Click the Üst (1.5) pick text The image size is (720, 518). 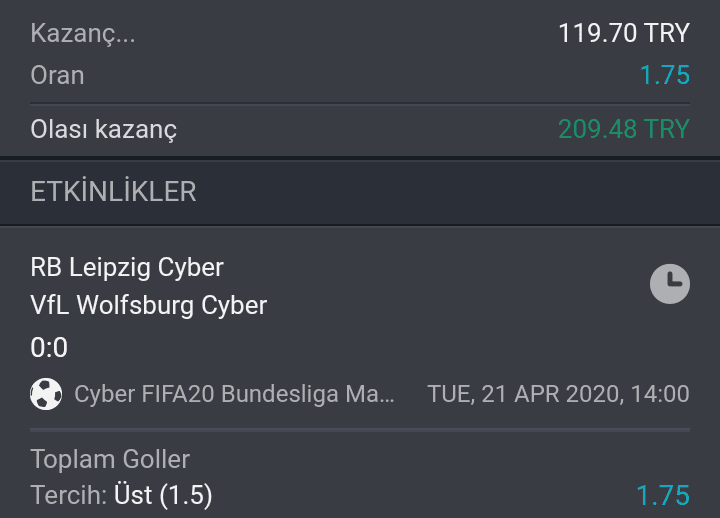[x=163, y=495]
